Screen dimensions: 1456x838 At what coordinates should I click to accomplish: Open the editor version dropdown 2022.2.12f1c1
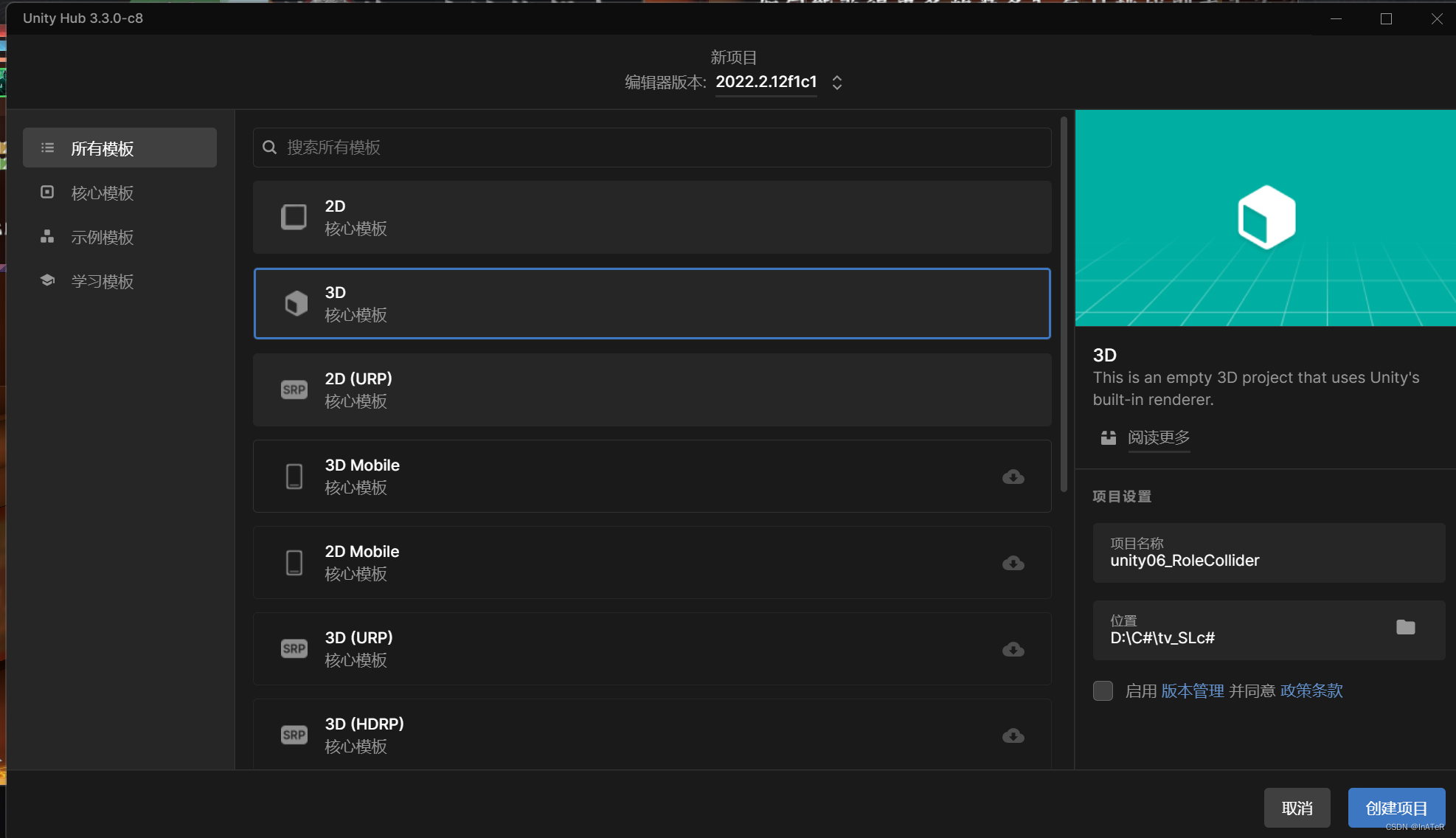836,82
